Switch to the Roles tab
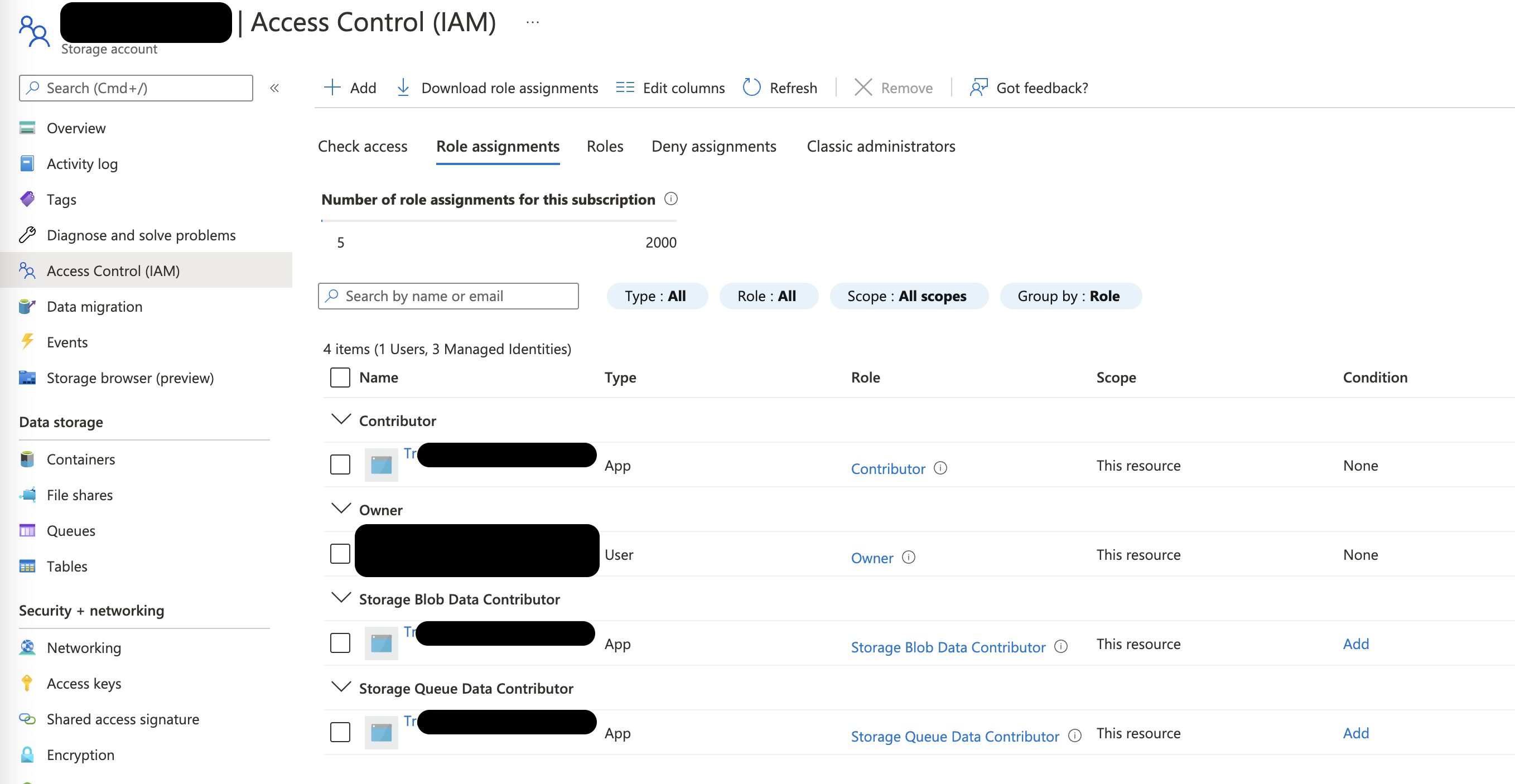Image resolution: width=1515 pixels, height=784 pixels. tap(605, 146)
